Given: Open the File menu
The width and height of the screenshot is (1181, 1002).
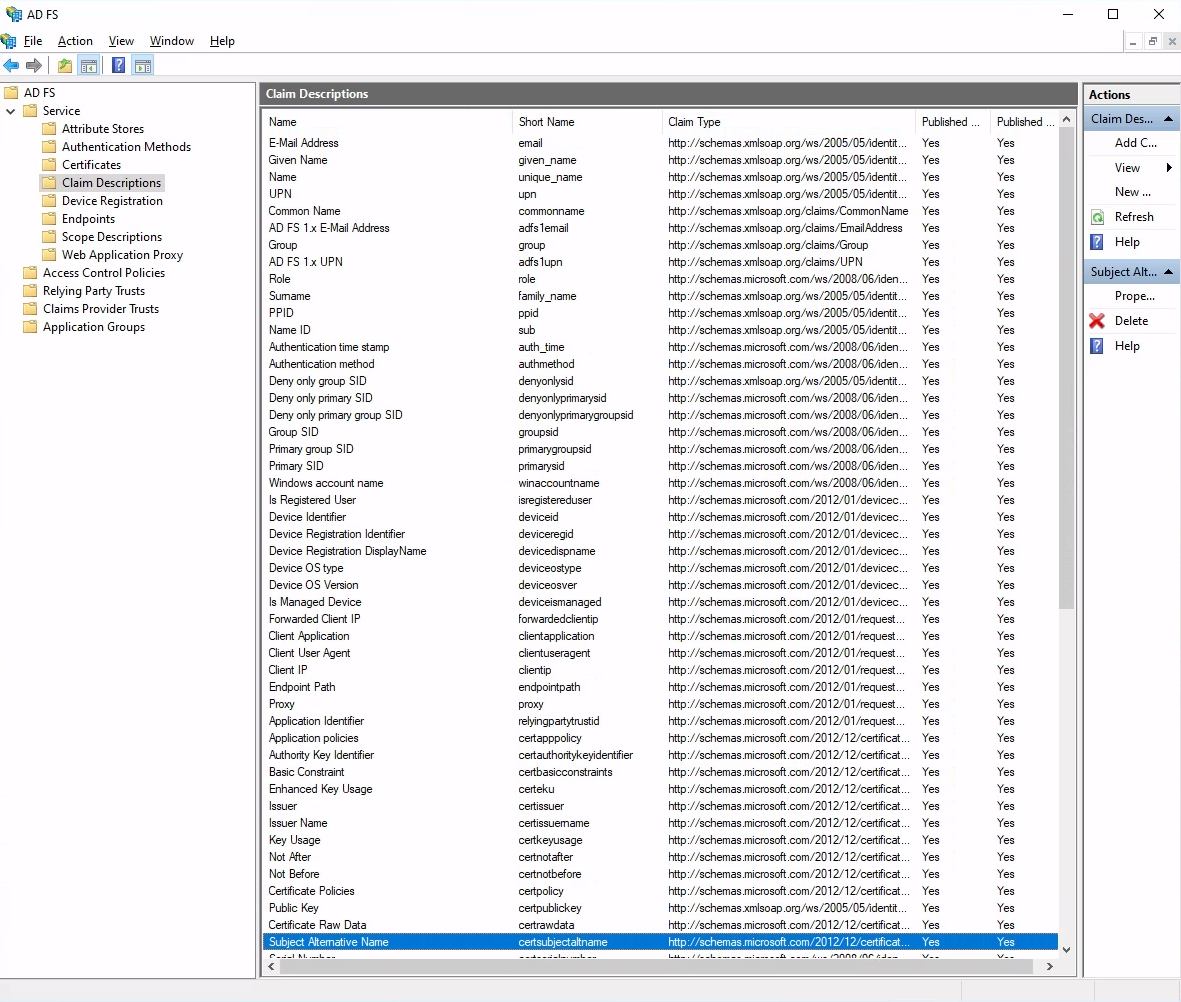Looking at the screenshot, I should [33, 41].
